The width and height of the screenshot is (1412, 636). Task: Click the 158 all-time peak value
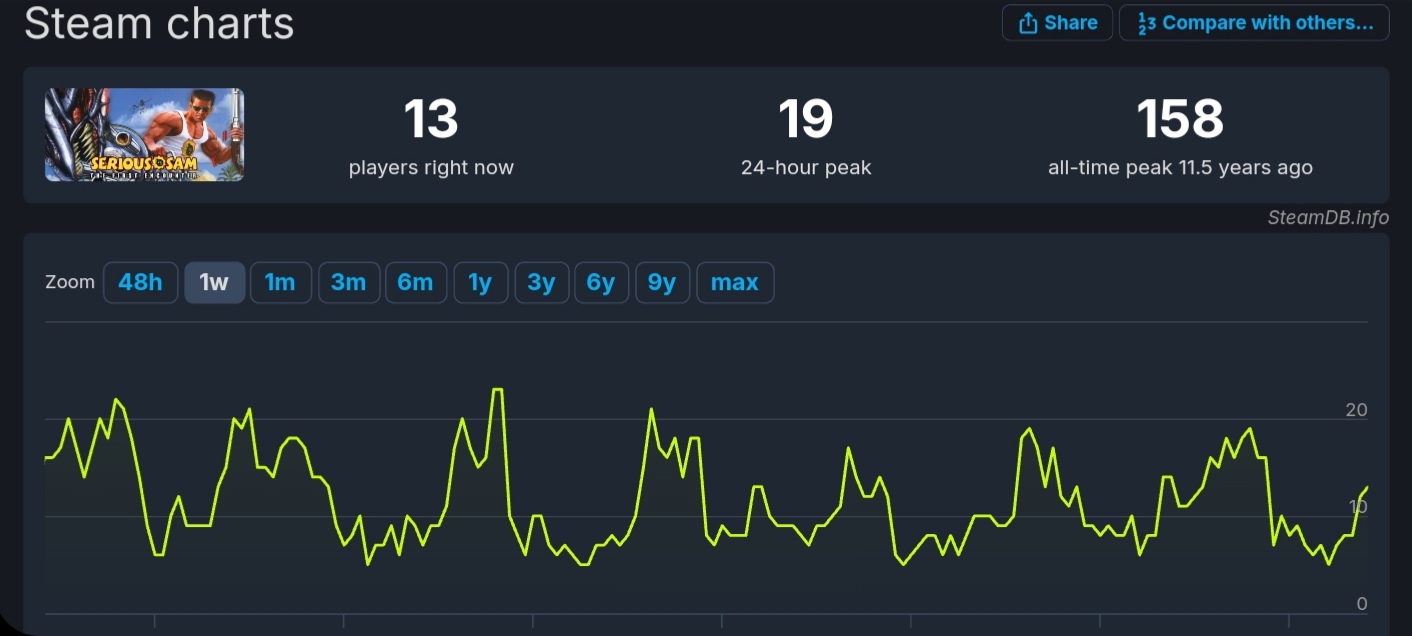(x=1180, y=119)
